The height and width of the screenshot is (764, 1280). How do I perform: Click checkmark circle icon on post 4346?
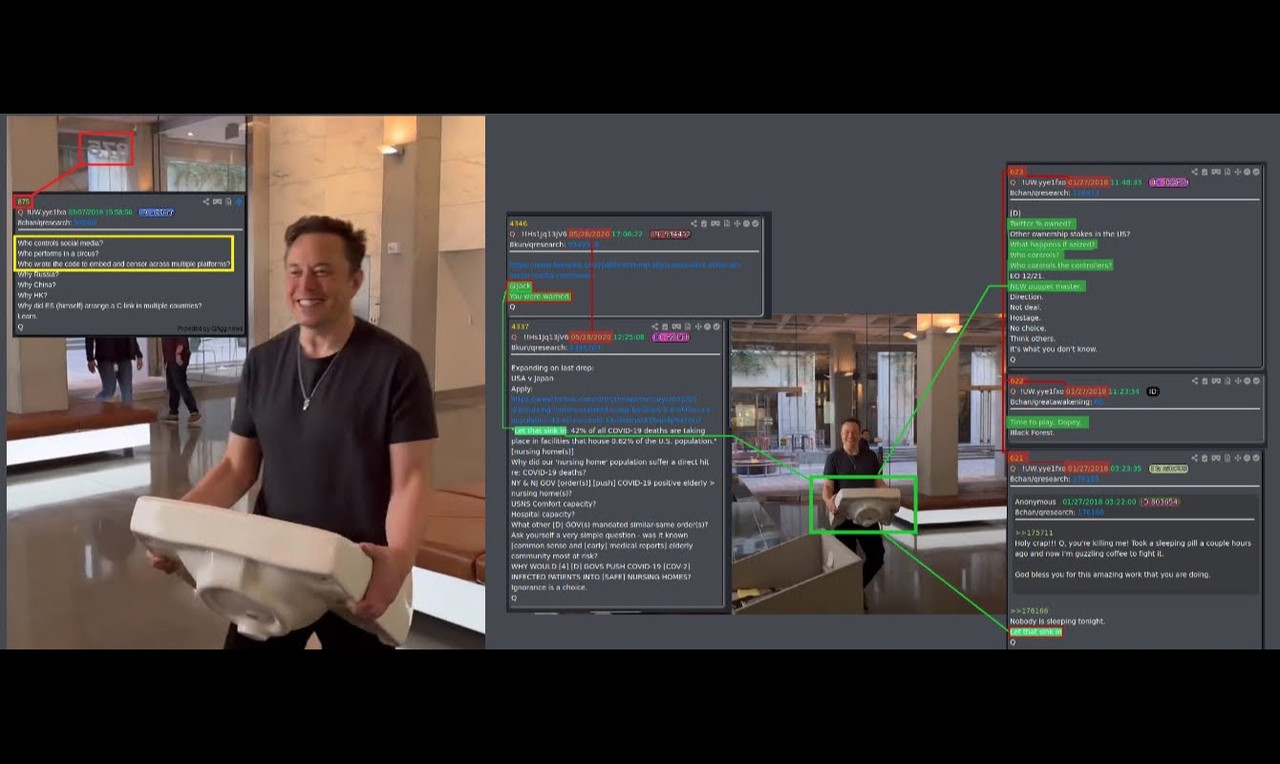(755, 224)
